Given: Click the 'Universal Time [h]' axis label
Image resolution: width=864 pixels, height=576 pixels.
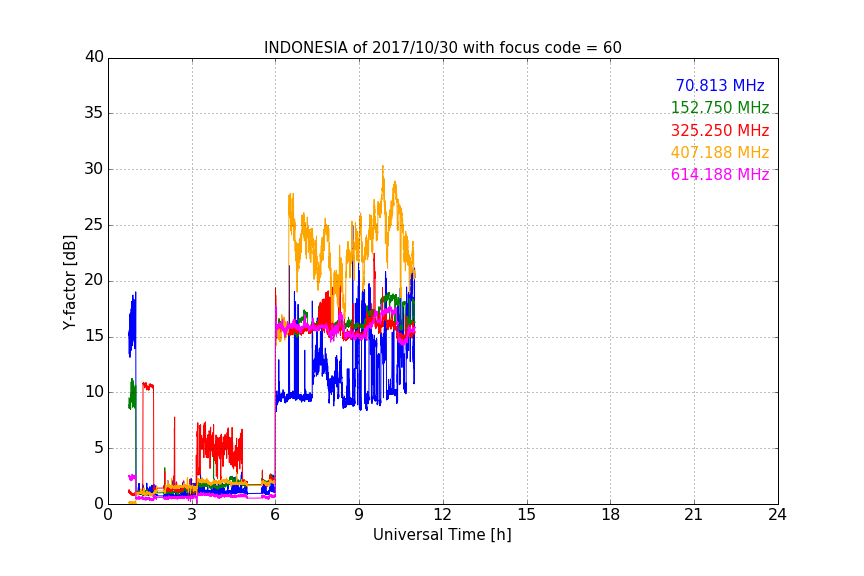Looking at the screenshot, I should 442,535.
